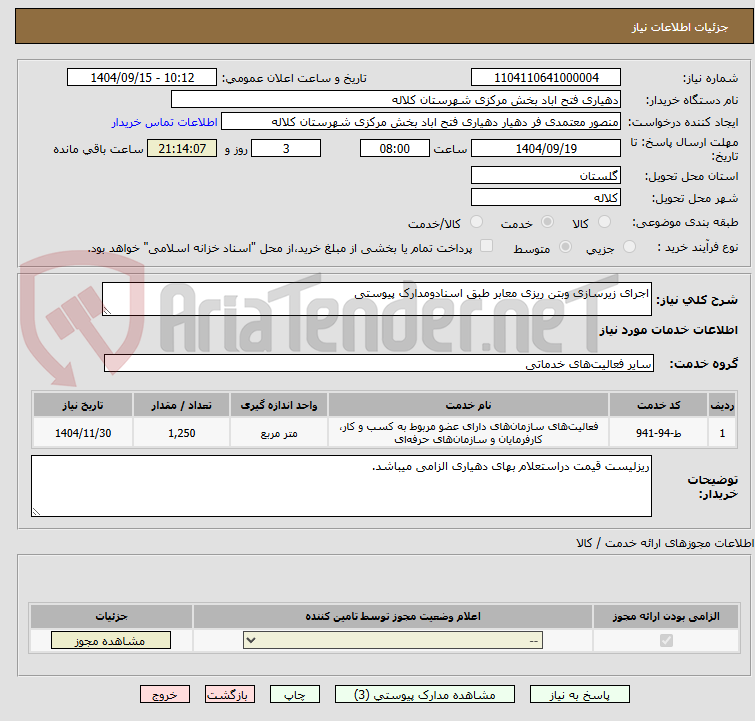Viewport: 755px width, 721px height.
Task: Click the 'مشاهده مجوز' button
Action: point(111,641)
